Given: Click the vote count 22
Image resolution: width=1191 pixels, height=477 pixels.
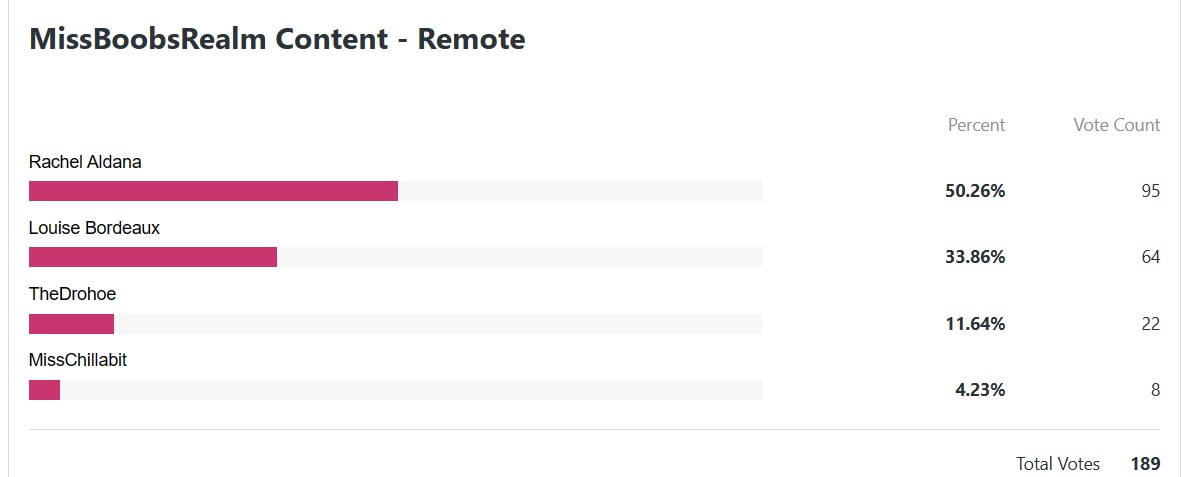Looking at the screenshot, I should pyautogui.click(x=1151, y=324).
